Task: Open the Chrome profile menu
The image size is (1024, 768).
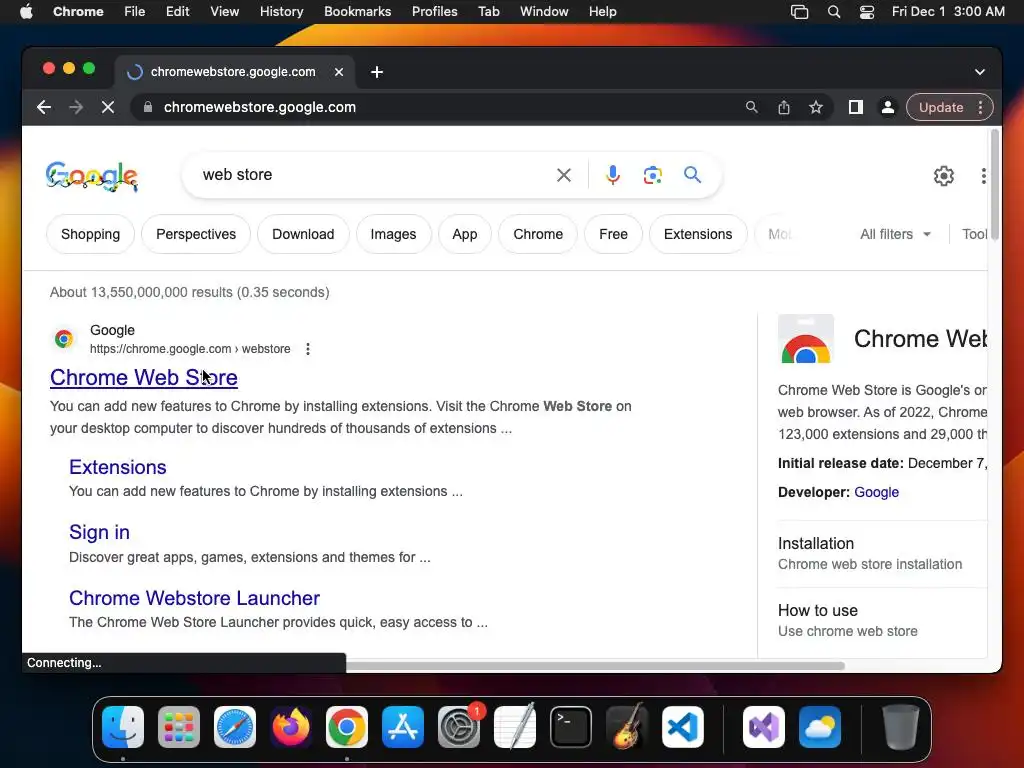Action: (x=888, y=107)
